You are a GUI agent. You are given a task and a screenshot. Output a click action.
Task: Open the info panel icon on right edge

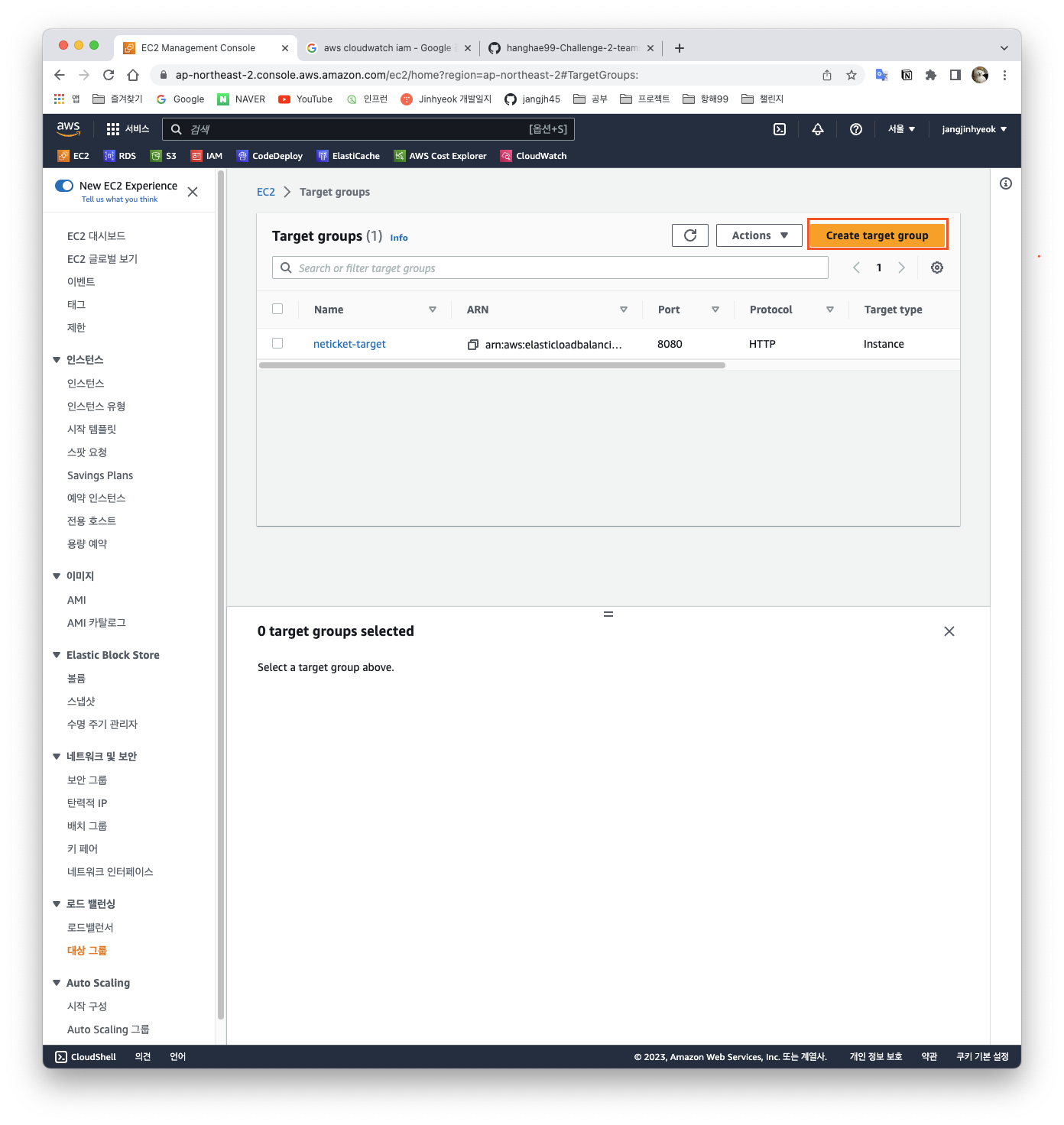(1006, 183)
